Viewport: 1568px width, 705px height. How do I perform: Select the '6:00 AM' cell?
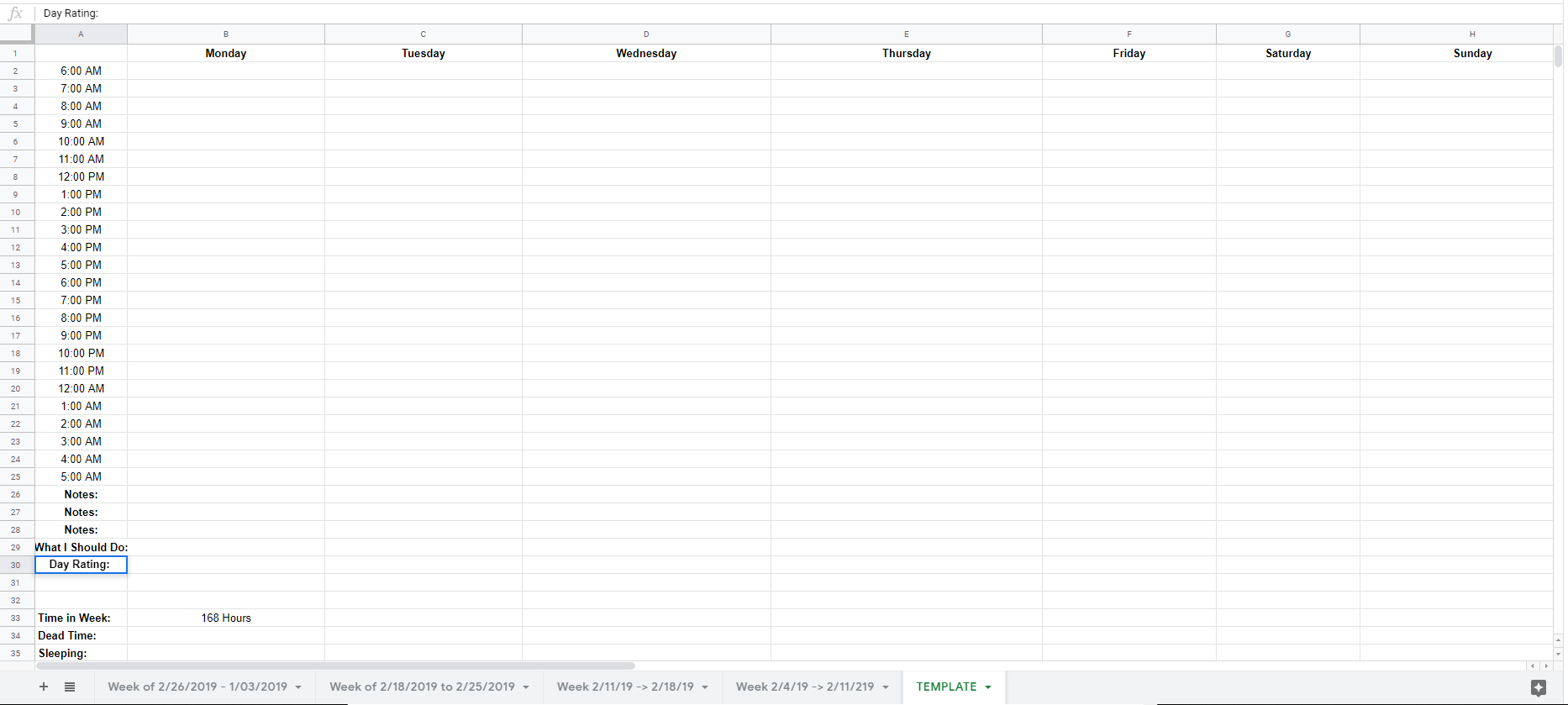[81, 71]
